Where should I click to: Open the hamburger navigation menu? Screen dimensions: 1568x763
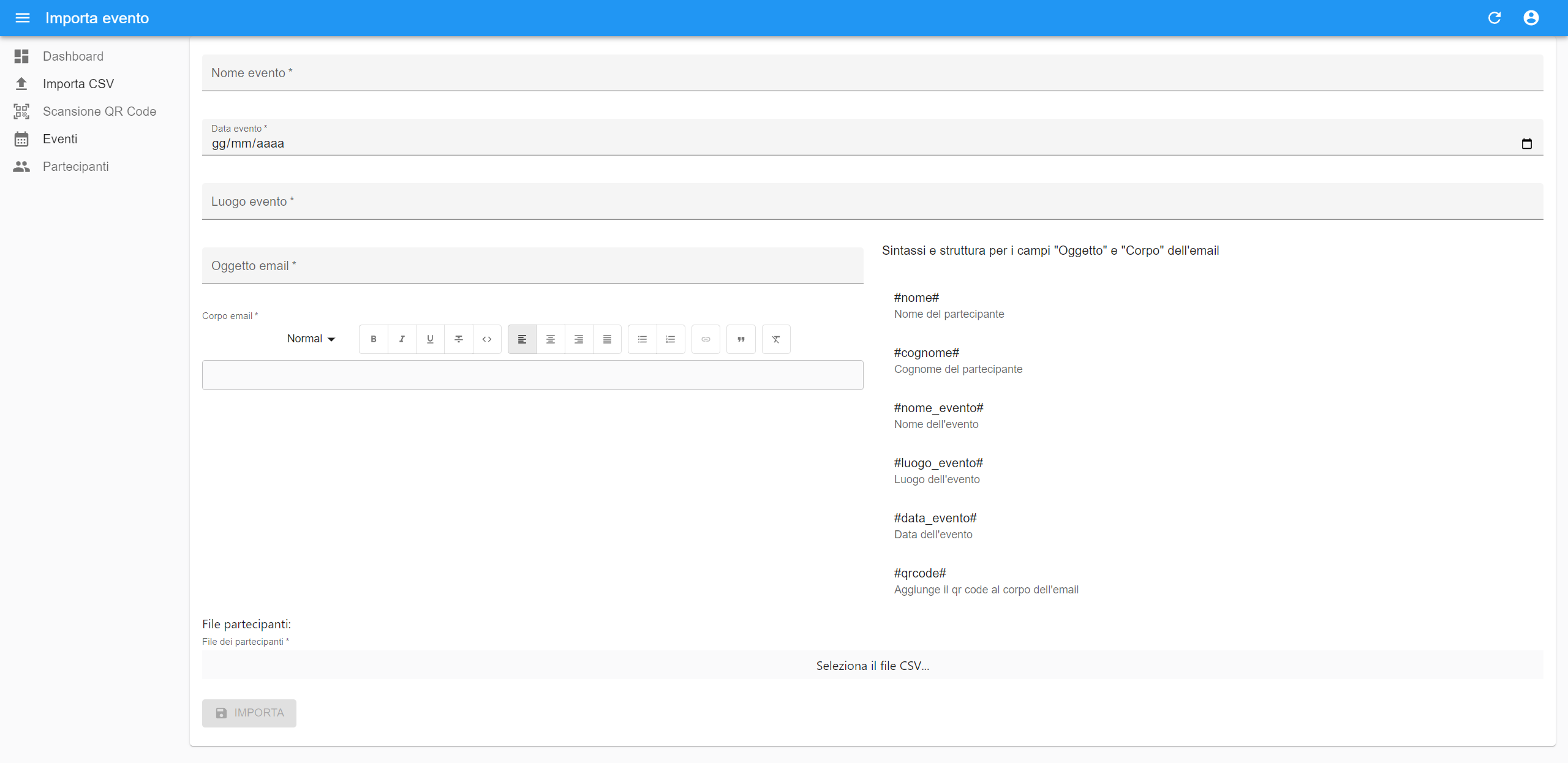click(23, 18)
